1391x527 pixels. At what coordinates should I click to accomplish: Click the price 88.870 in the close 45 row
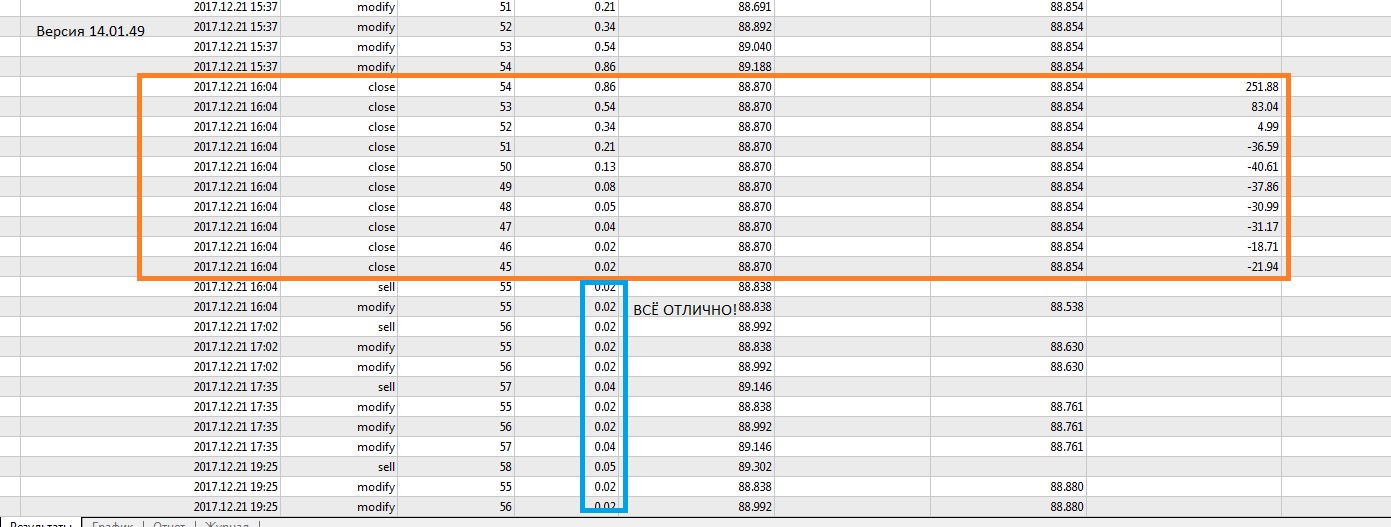click(x=754, y=267)
